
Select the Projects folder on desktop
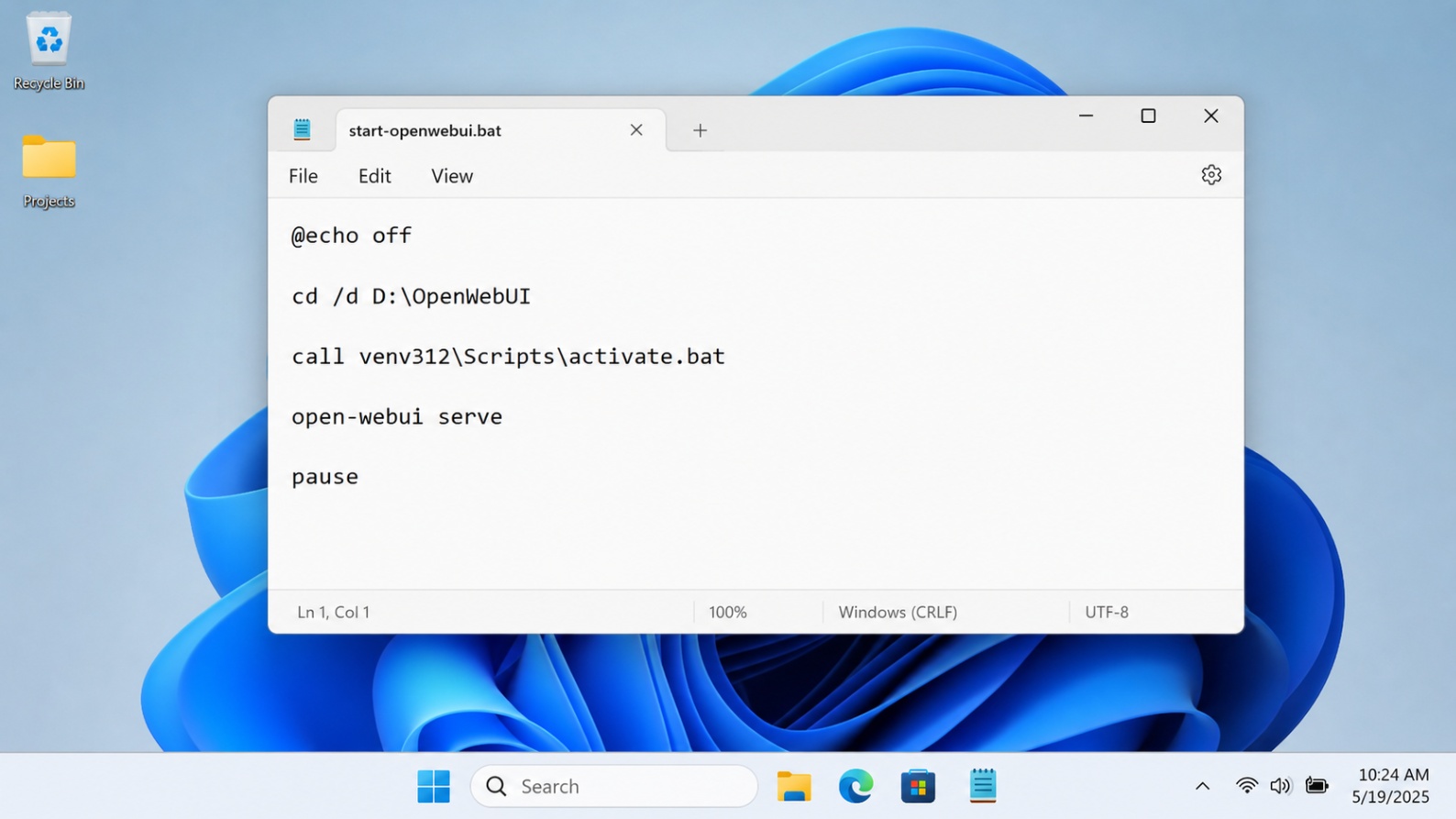49,171
